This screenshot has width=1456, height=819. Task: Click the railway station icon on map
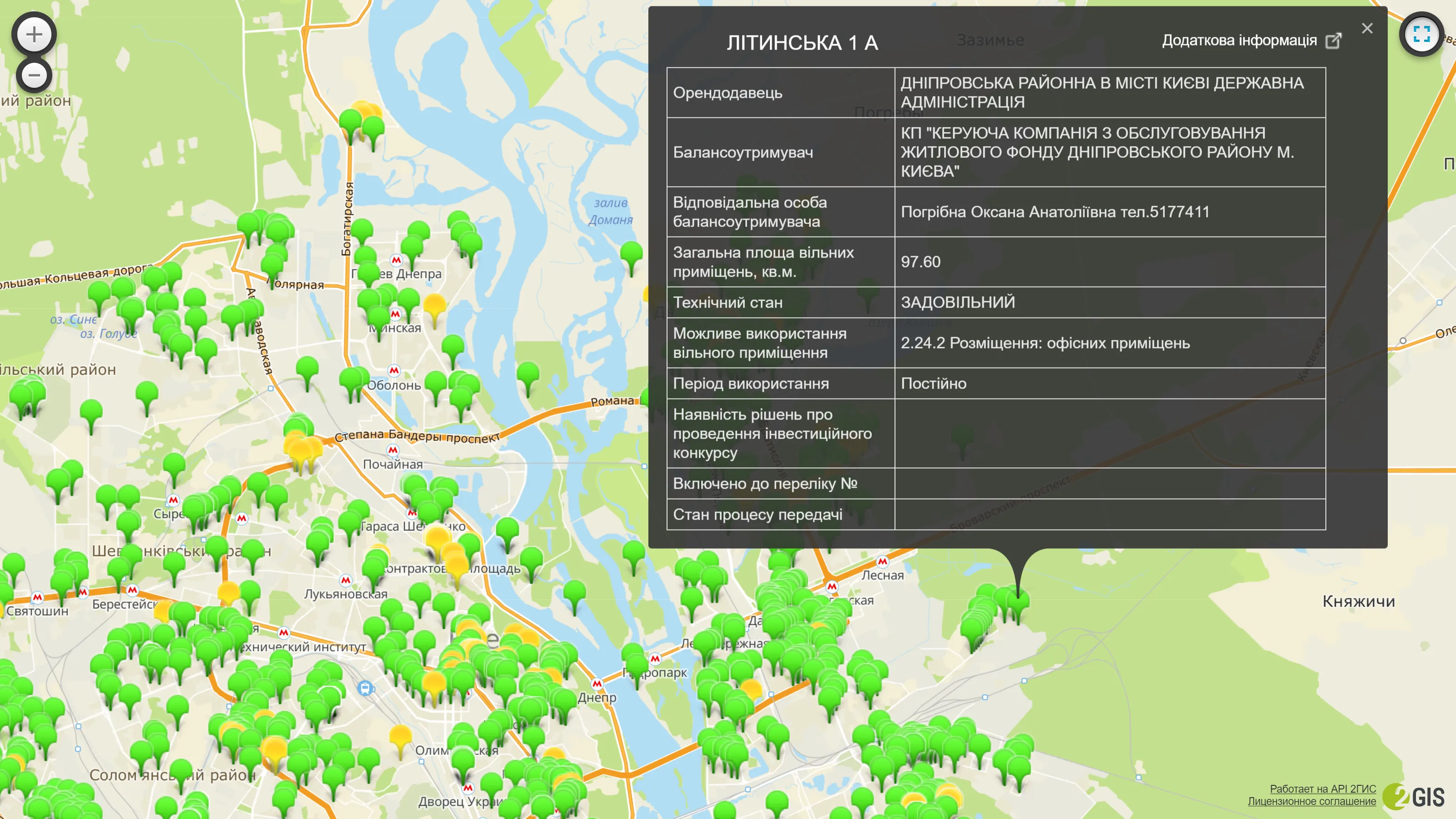tap(365, 688)
